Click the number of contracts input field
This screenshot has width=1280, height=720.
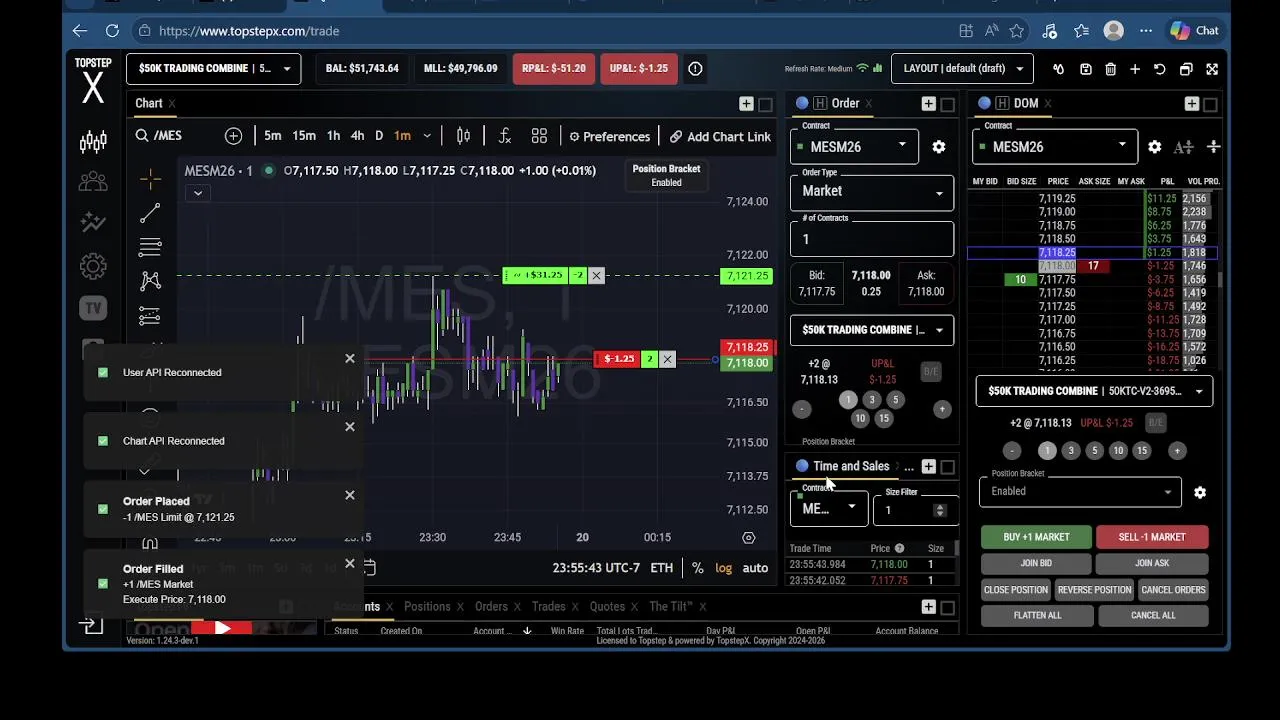point(872,239)
